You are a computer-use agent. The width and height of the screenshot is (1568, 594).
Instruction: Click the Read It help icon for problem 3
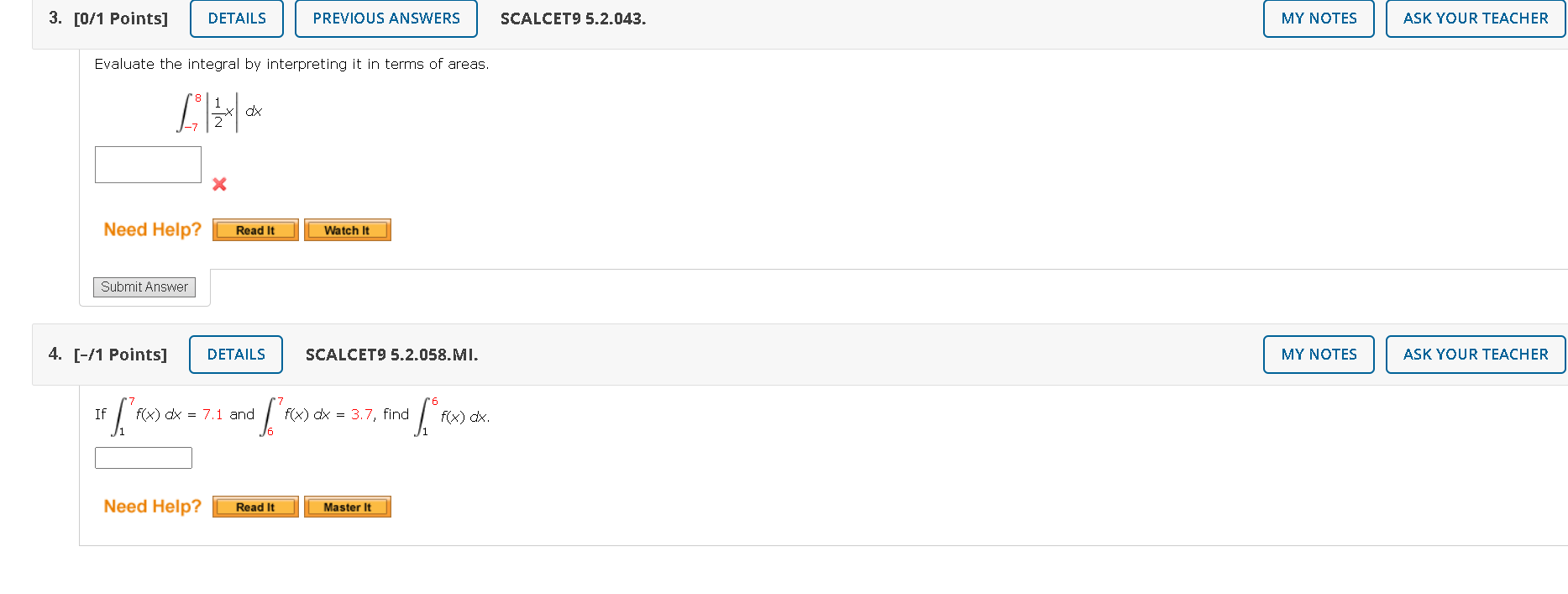point(254,229)
